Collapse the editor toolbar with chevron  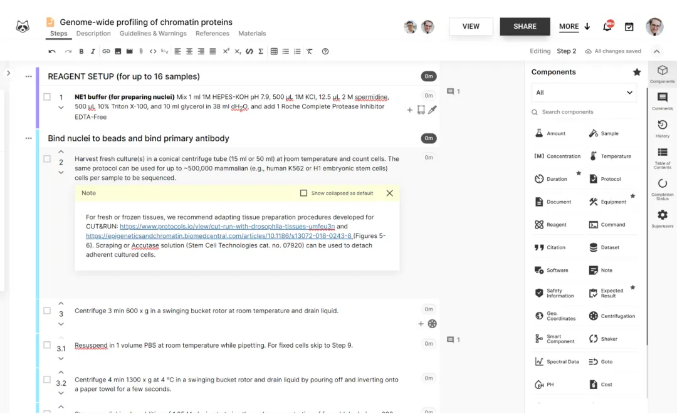point(656,51)
